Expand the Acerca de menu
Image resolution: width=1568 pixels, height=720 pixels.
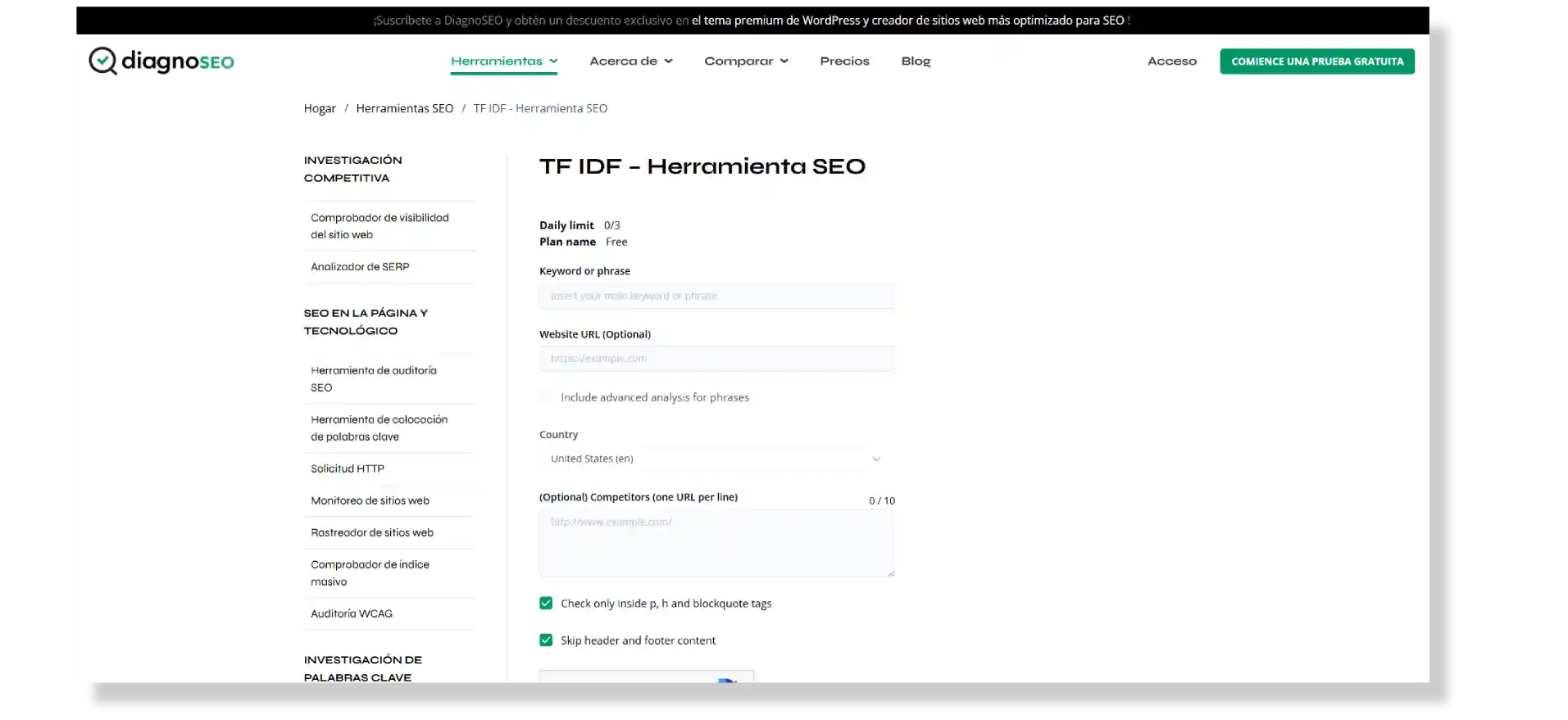coord(630,61)
